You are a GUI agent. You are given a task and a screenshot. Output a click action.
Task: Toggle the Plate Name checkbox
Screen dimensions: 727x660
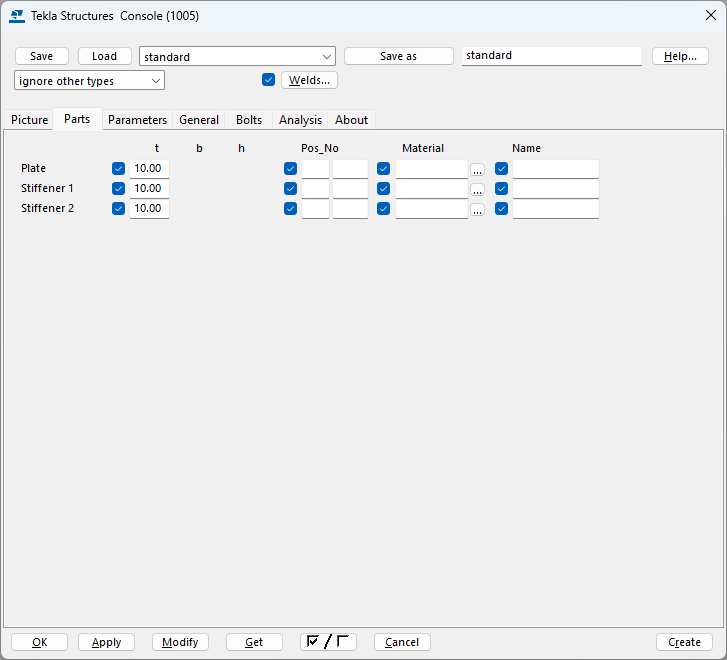[x=501, y=168]
